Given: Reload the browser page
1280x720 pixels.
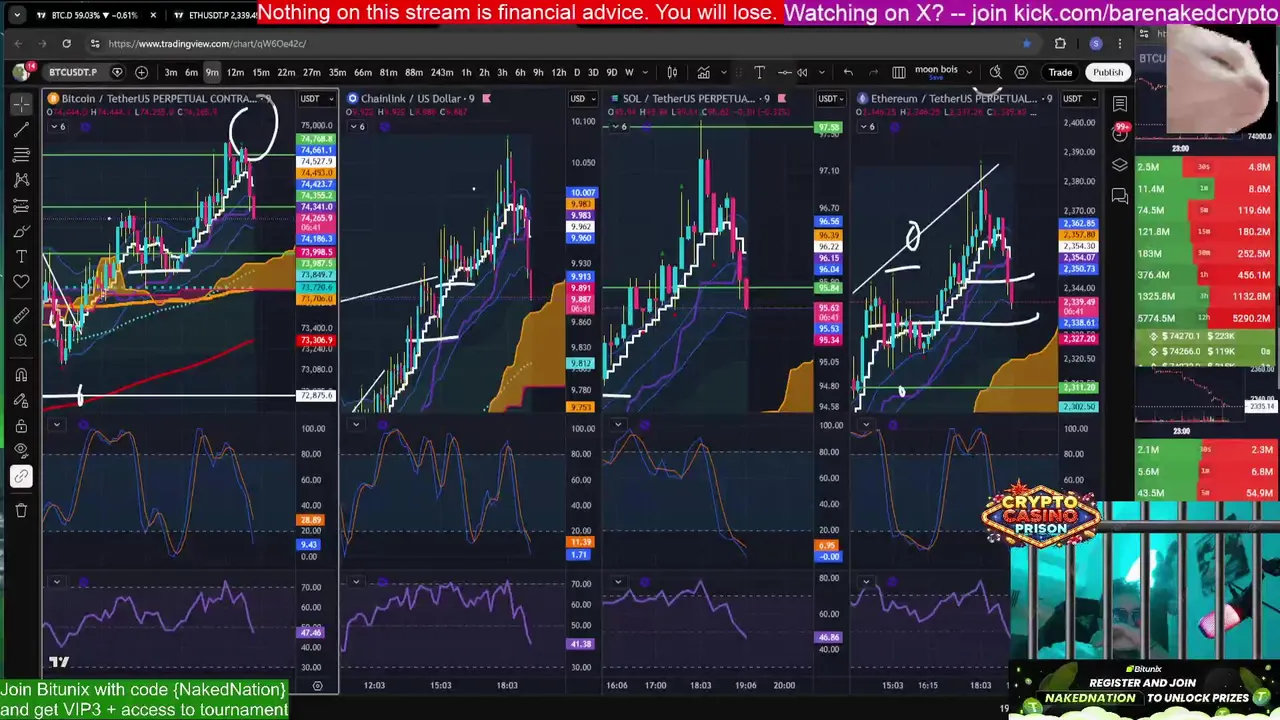Looking at the screenshot, I should click(x=66, y=43).
